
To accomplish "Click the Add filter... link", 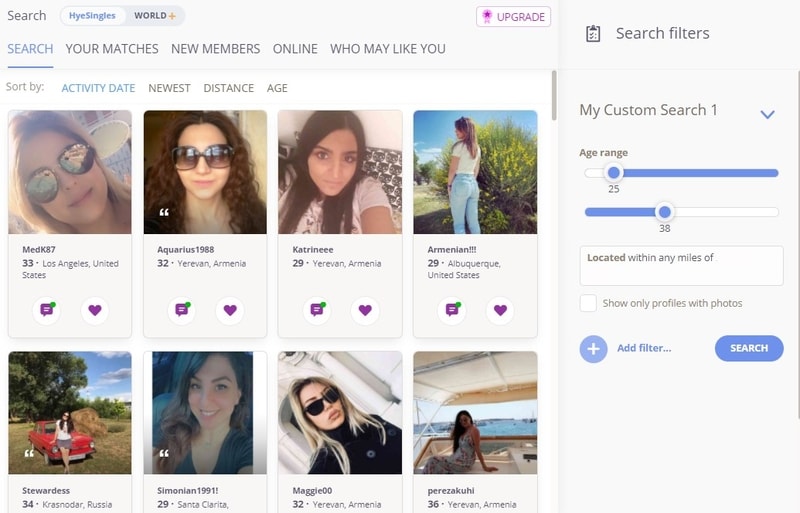I will tap(644, 348).
